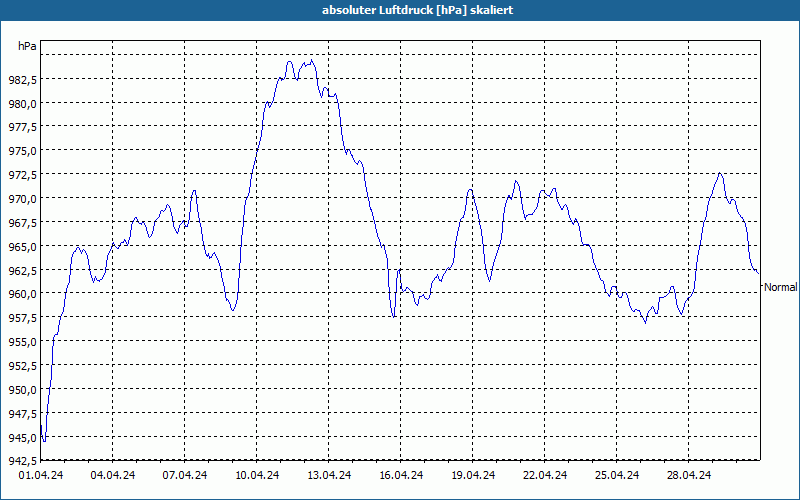This screenshot has height=500, width=800.
Task: Click the 'Normal' label at the right edge
Action: 780,287
